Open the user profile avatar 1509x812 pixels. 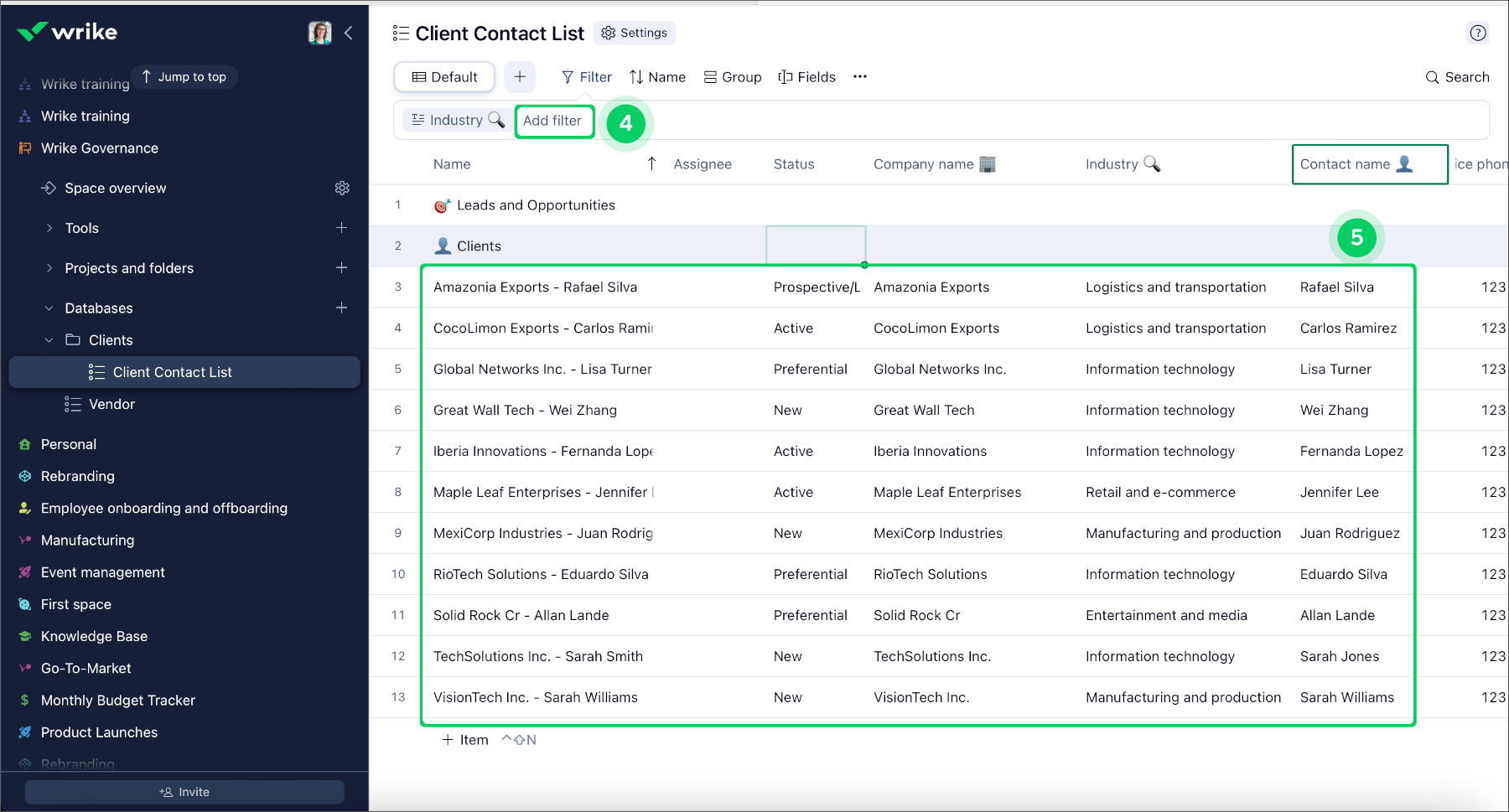[x=319, y=33]
